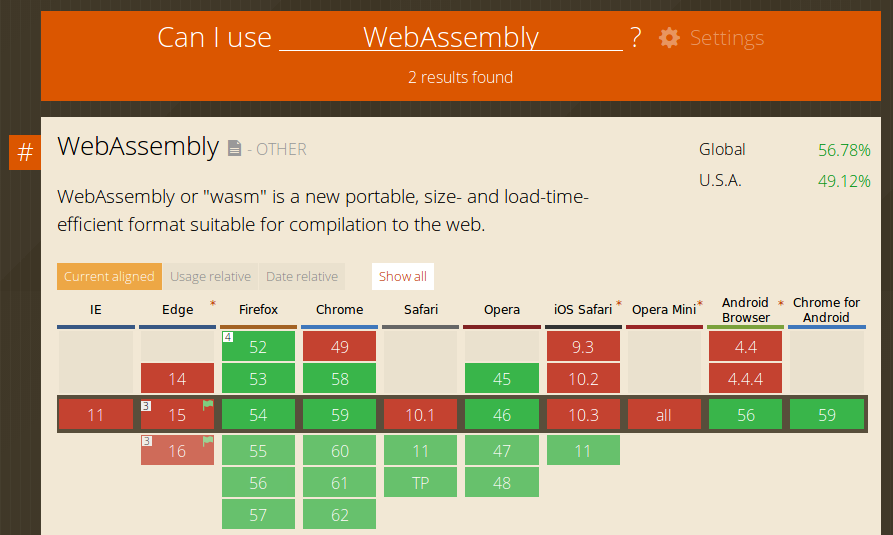Click the asterisk next to Opera Mini
The width and height of the screenshot is (893, 535).
pos(700,303)
